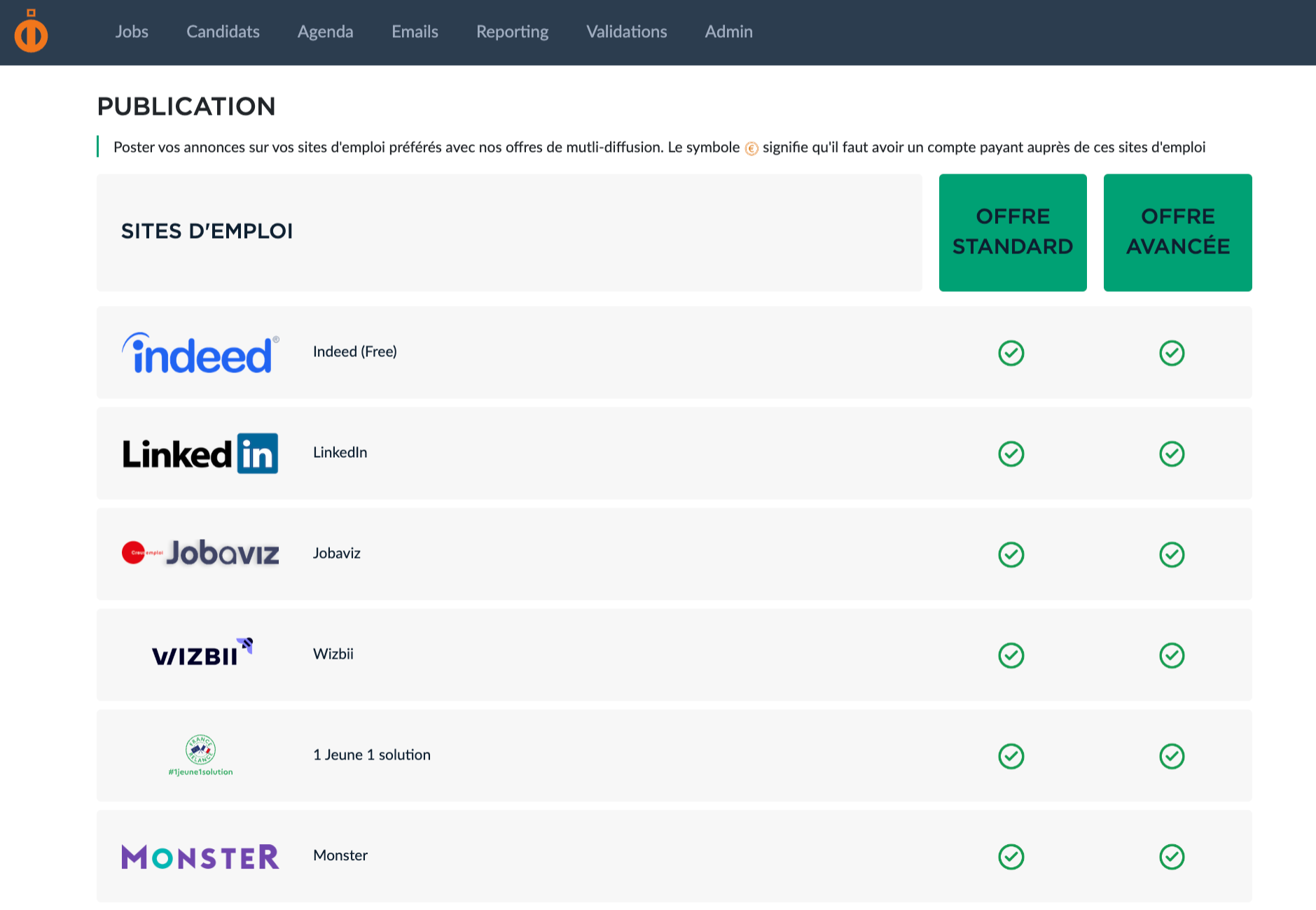Click the LinkedIn advanced offer checkmark

tap(1172, 454)
